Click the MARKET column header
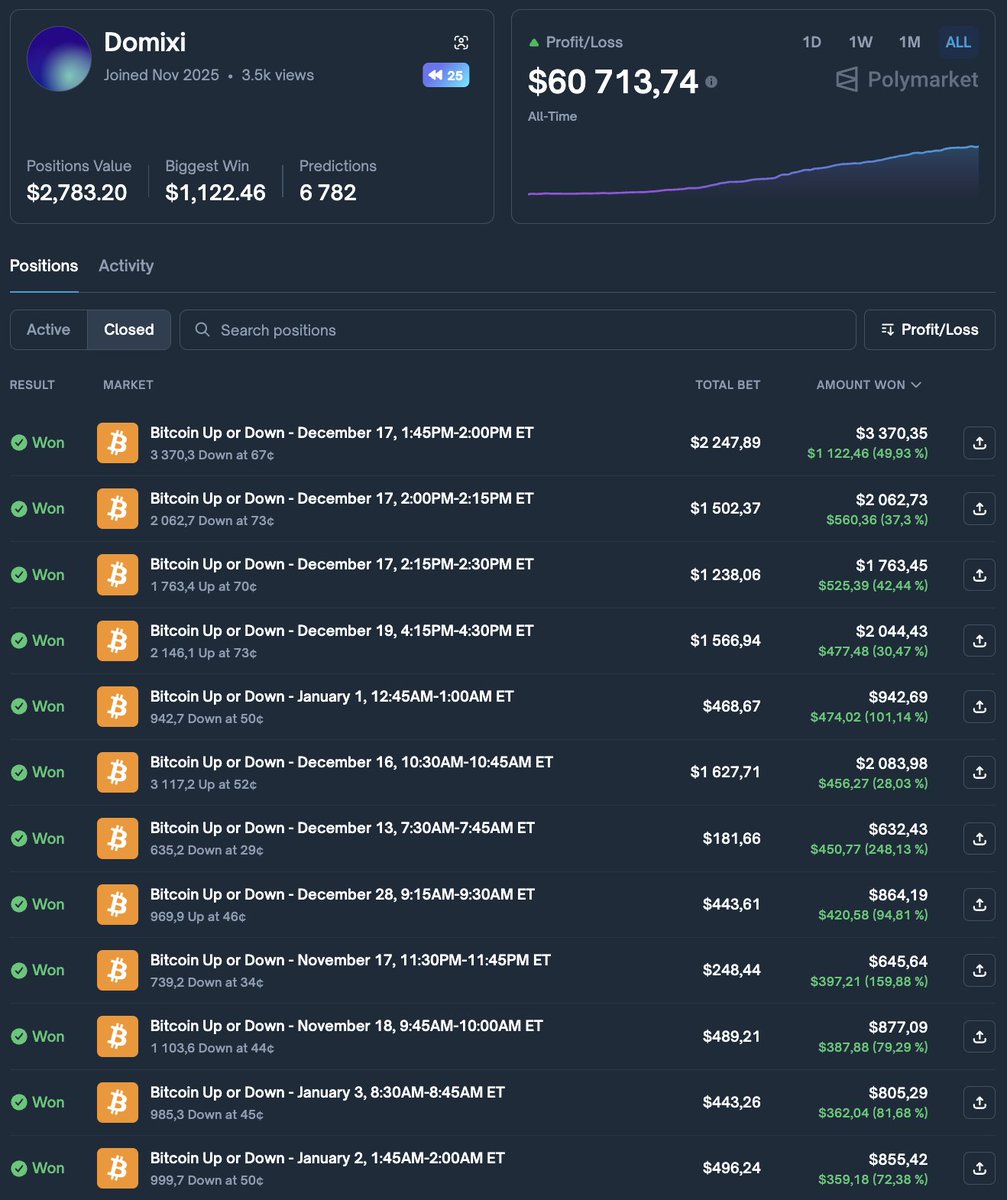Screen dimensions: 1007x1200 pos(128,385)
